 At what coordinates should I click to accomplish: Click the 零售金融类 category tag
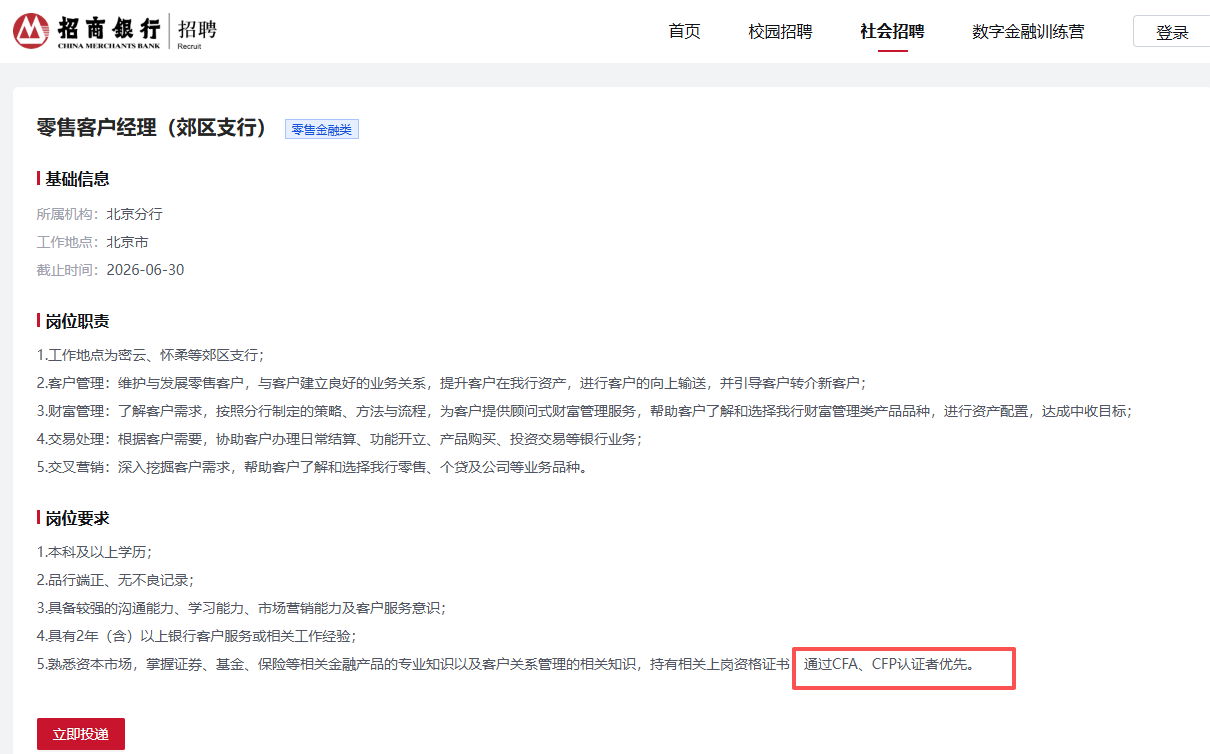pyautogui.click(x=321, y=129)
